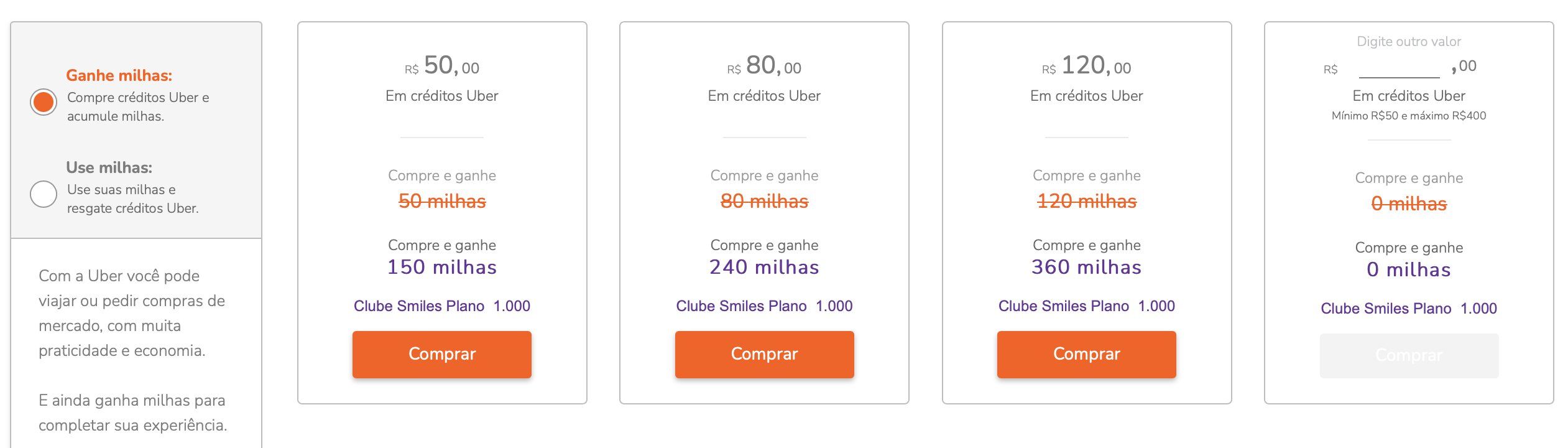Viewport: 1568px width, 448px height.
Task: Open Clube Smiles Plano 1.000 link in R$ 50 card
Action: (441, 306)
